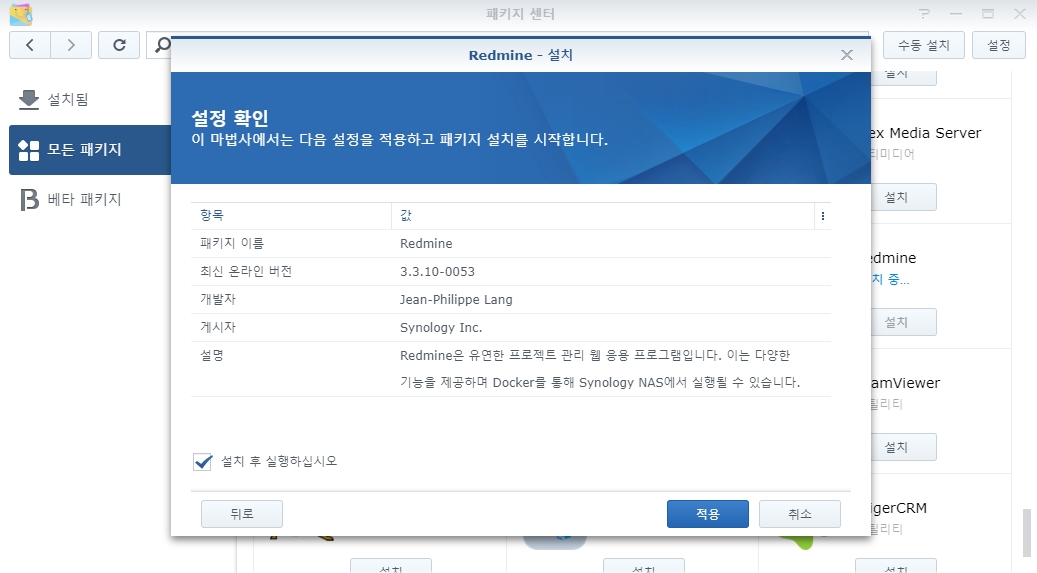Click the 적용 button
This screenshot has height=573, width=1037.
tap(708, 514)
